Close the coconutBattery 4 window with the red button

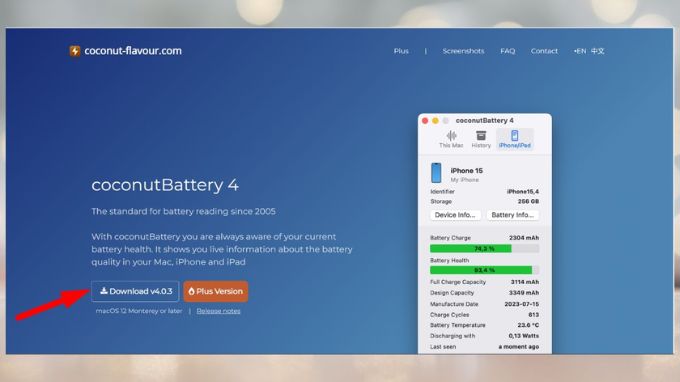pos(425,121)
